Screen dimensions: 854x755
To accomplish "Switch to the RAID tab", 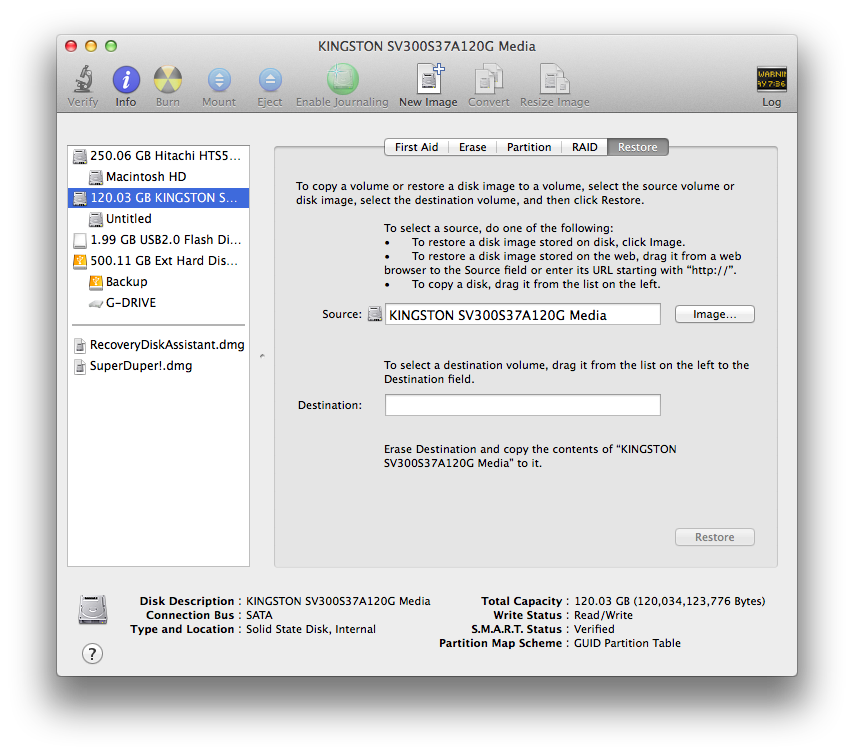I will point(584,147).
